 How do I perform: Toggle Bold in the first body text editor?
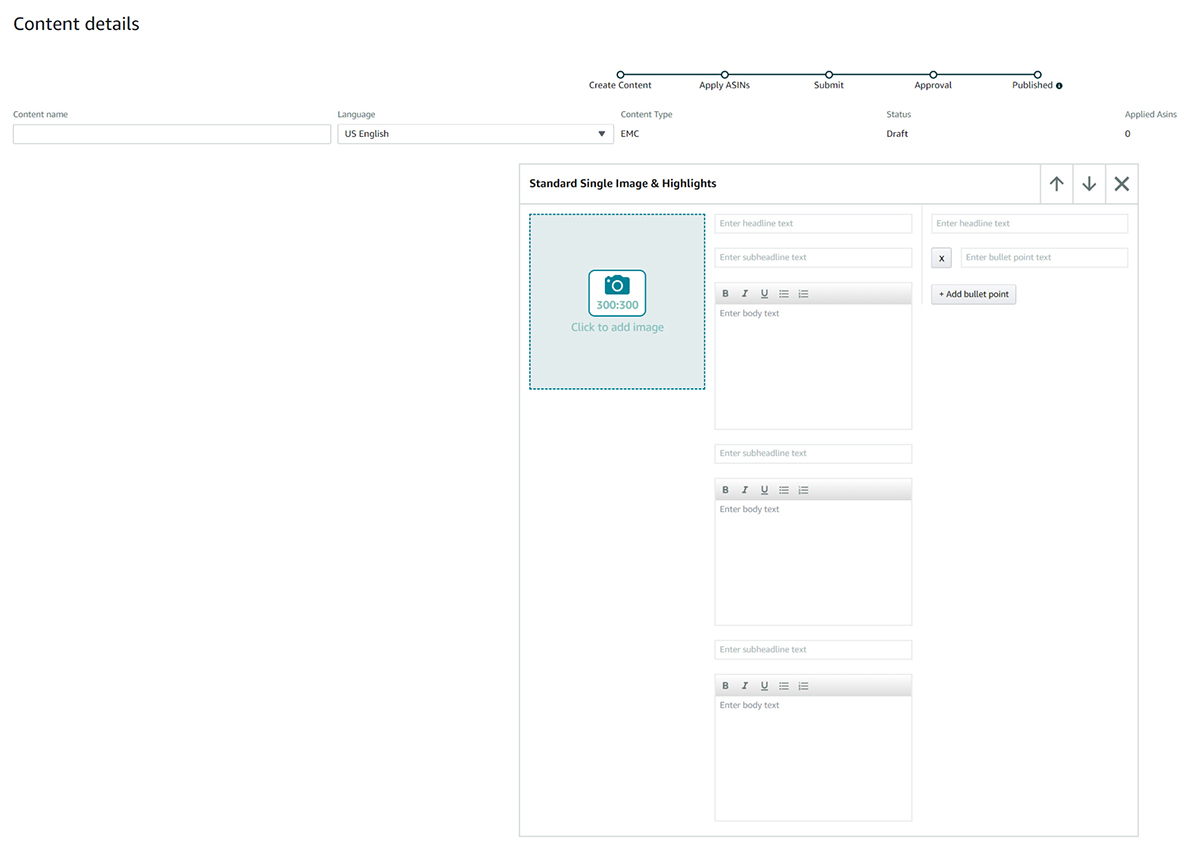726,294
